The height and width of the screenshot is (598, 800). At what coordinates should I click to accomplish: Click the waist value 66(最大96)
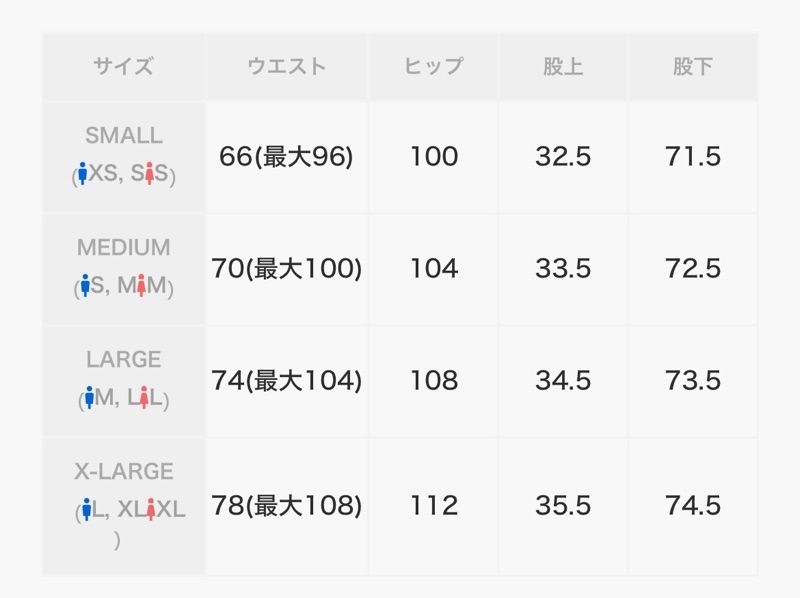click(x=286, y=156)
